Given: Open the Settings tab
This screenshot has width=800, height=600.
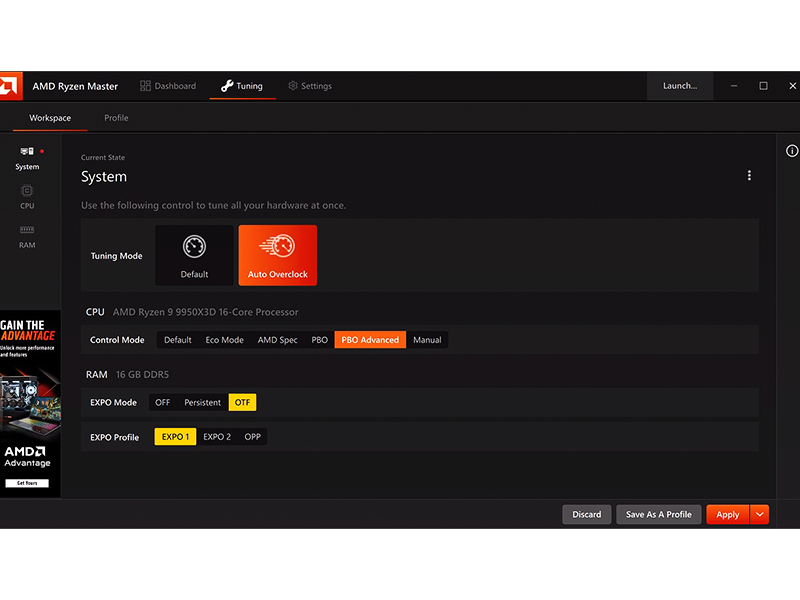Looking at the screenshot, I should tap(310, 86).
